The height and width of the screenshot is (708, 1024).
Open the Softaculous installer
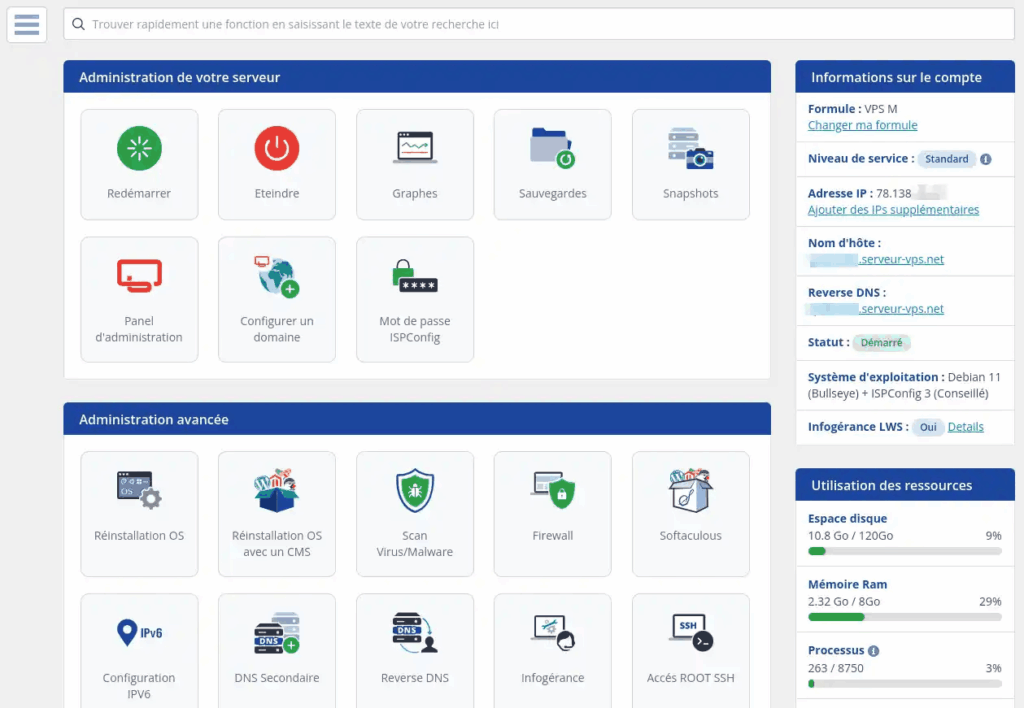(690, 514)
